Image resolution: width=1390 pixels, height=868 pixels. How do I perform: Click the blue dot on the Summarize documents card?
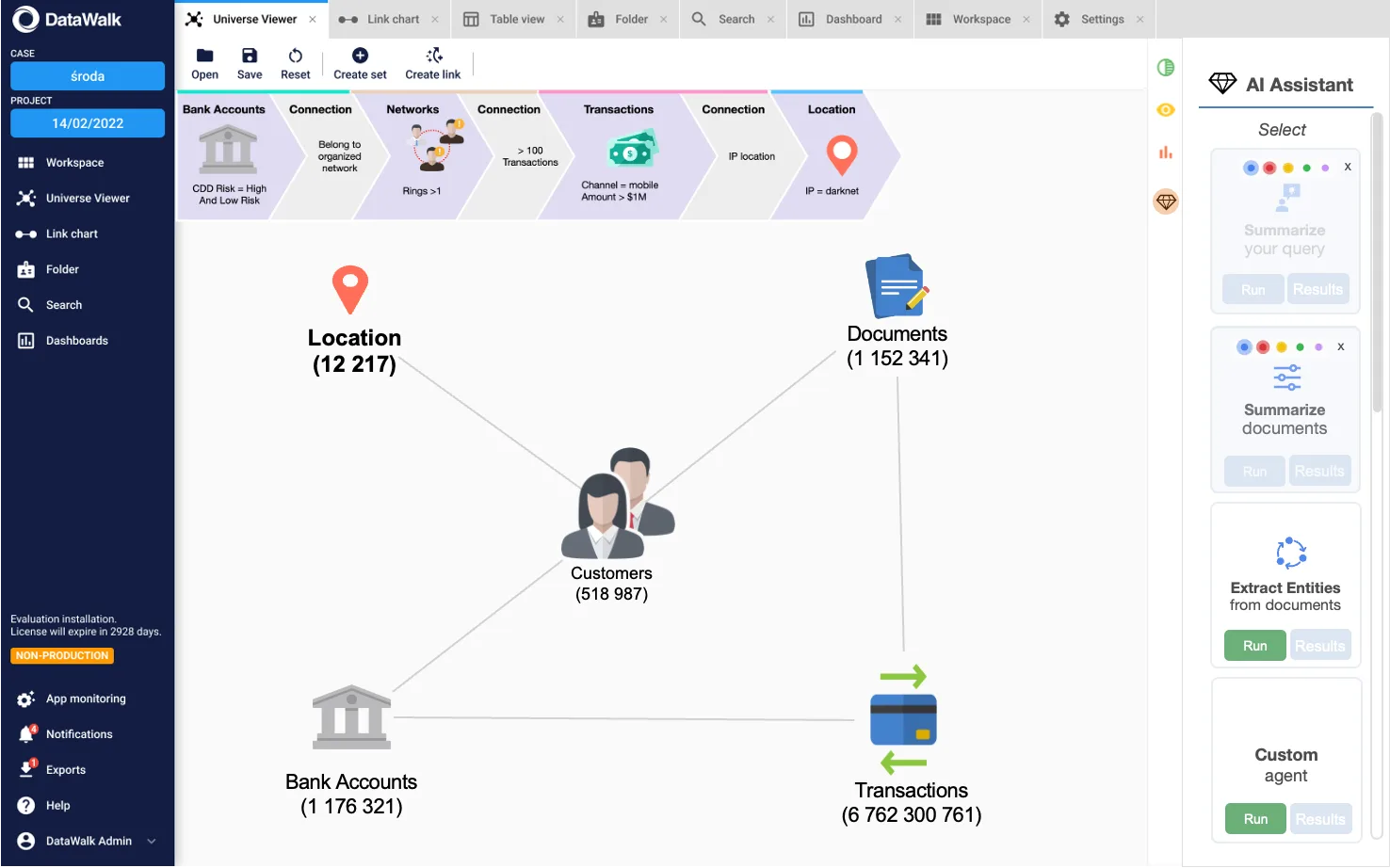point(1243,346)
